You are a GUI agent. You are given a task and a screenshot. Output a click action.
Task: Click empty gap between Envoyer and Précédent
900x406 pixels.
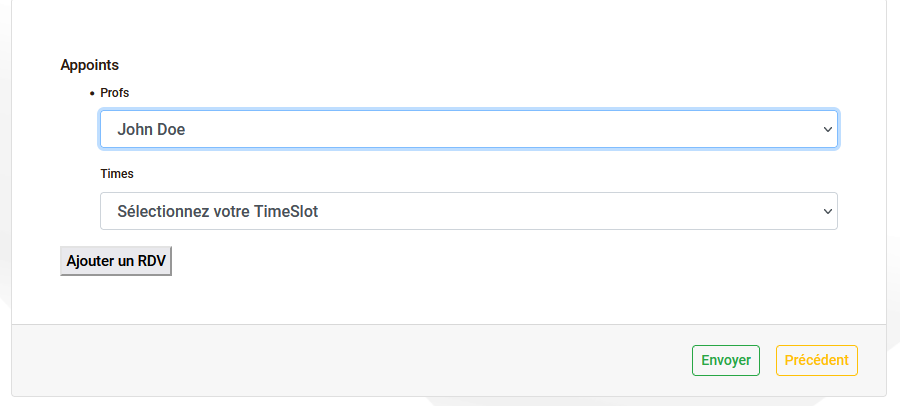(x=768, y=360)
